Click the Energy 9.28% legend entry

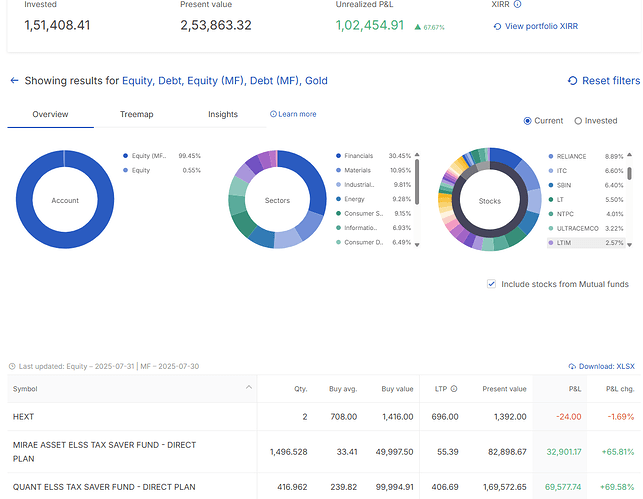pyautogui.click(x=373, y=199)
